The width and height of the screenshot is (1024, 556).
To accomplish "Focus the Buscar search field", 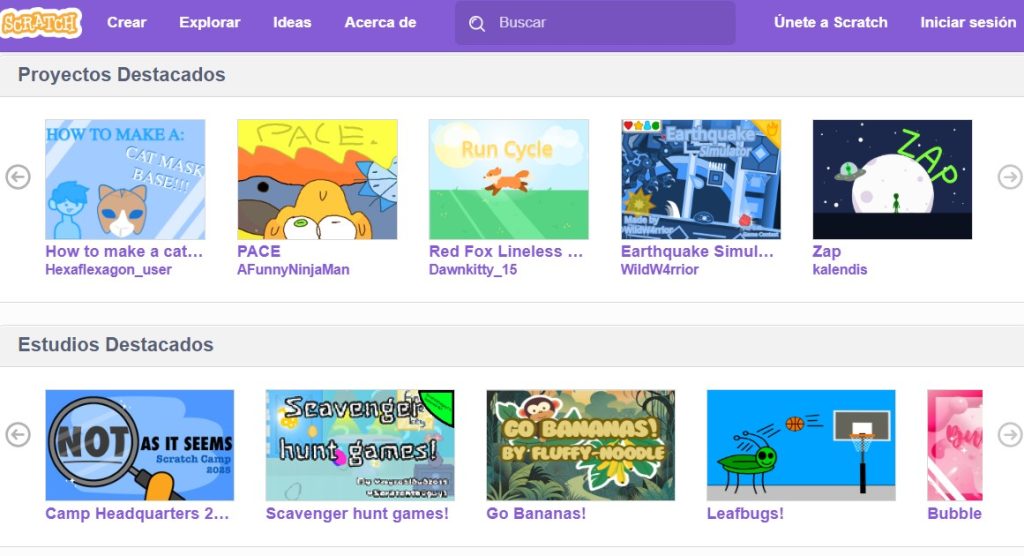I will 610,23.
